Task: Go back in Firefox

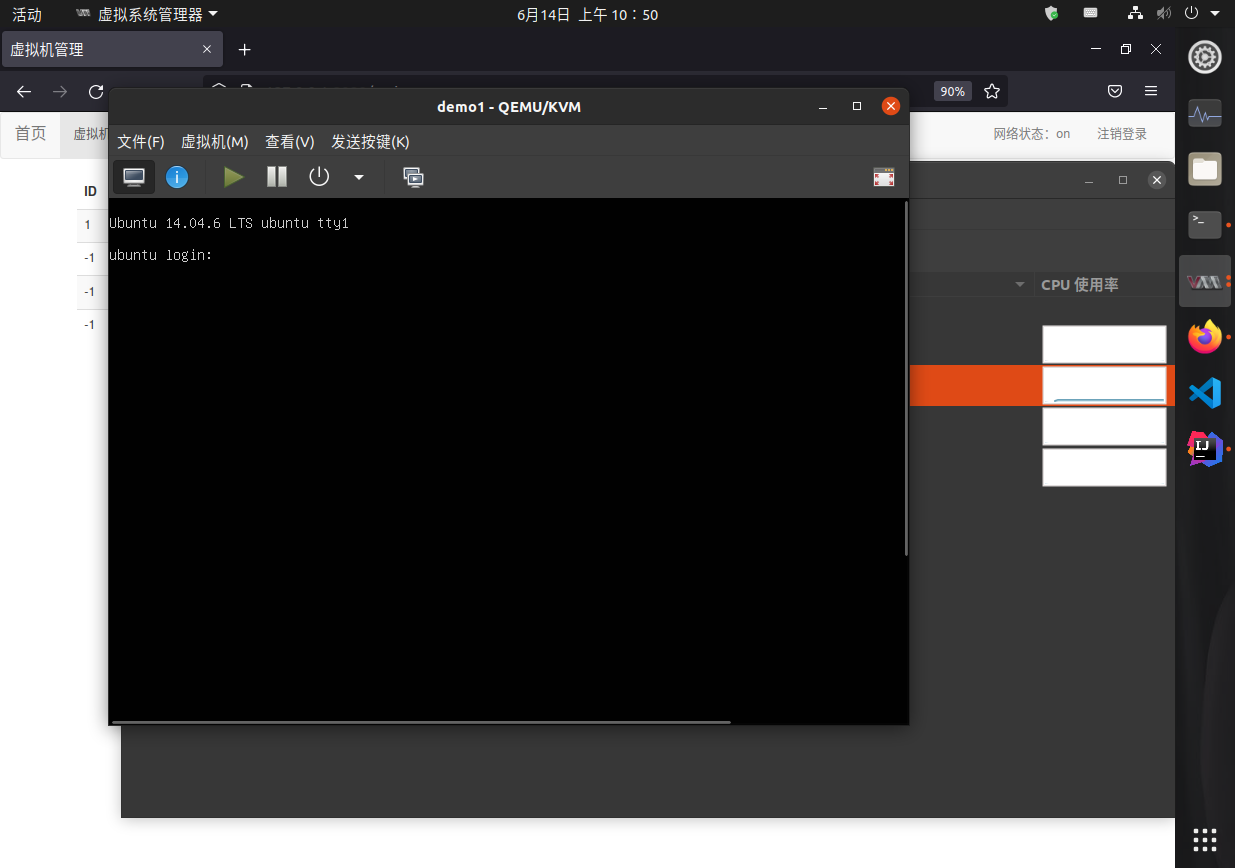Action: pyautogui.click(x=25, y=91)
